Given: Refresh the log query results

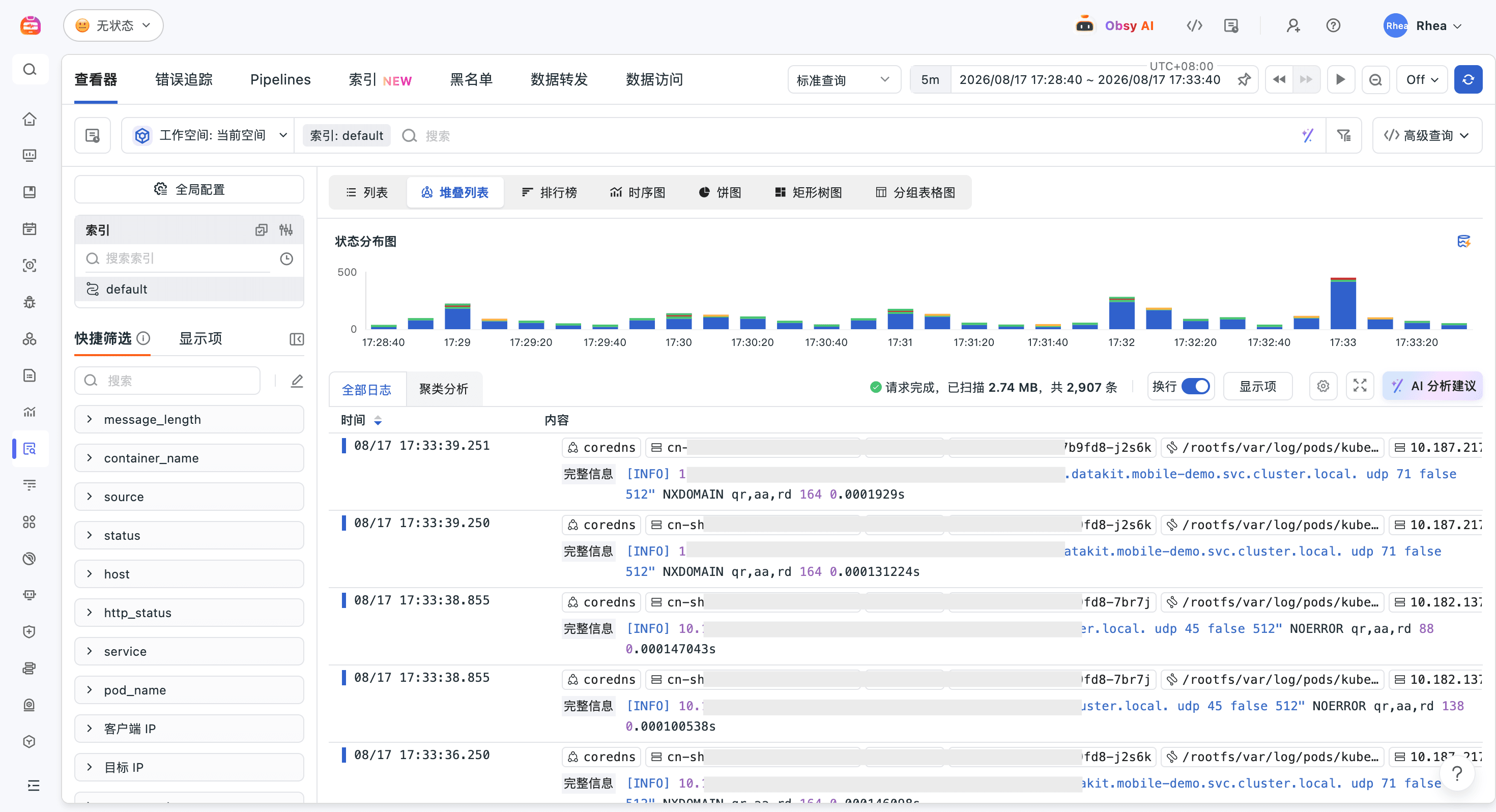Looking at the screenshot, I should click(1468, 79).
